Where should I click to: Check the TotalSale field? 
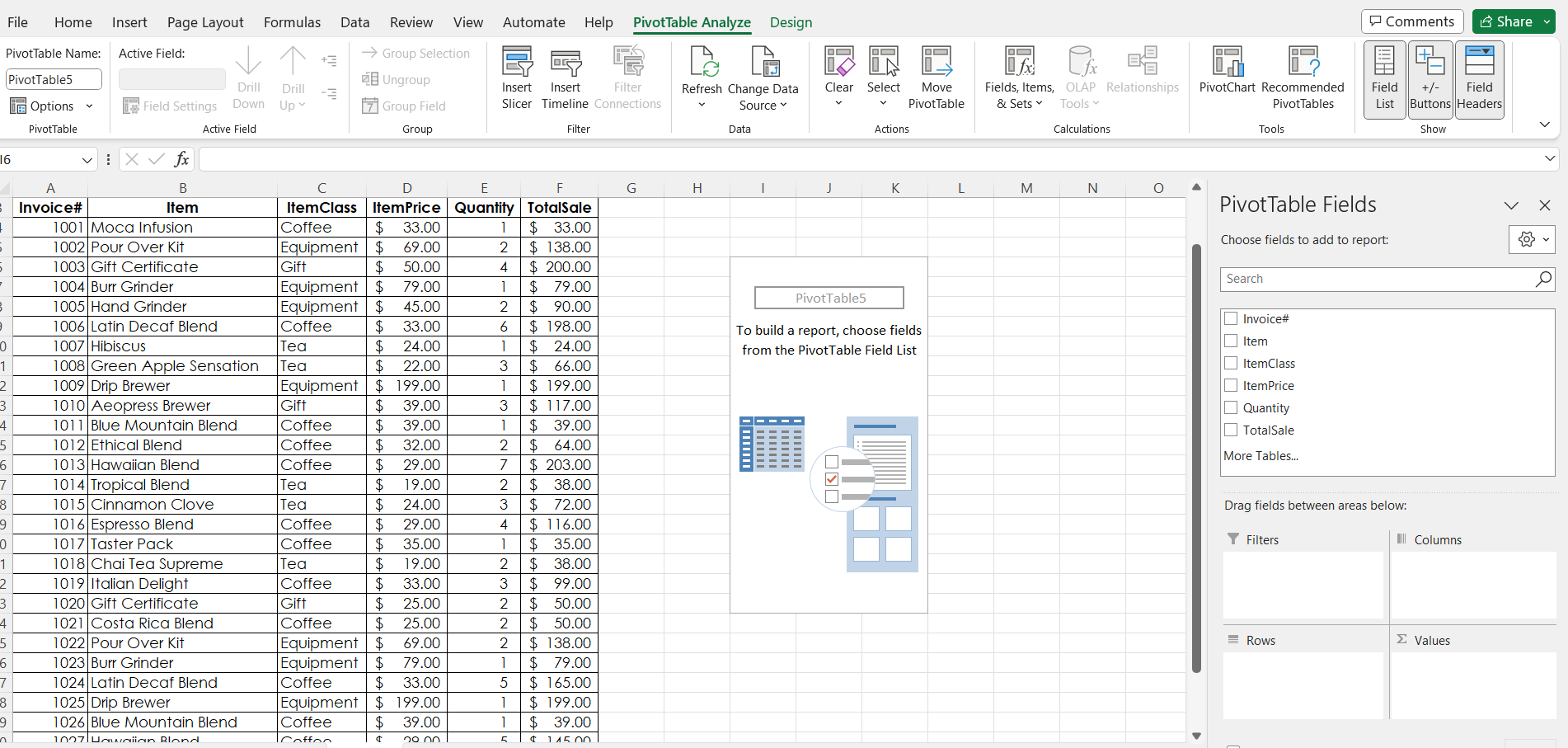click(1231, 430)
